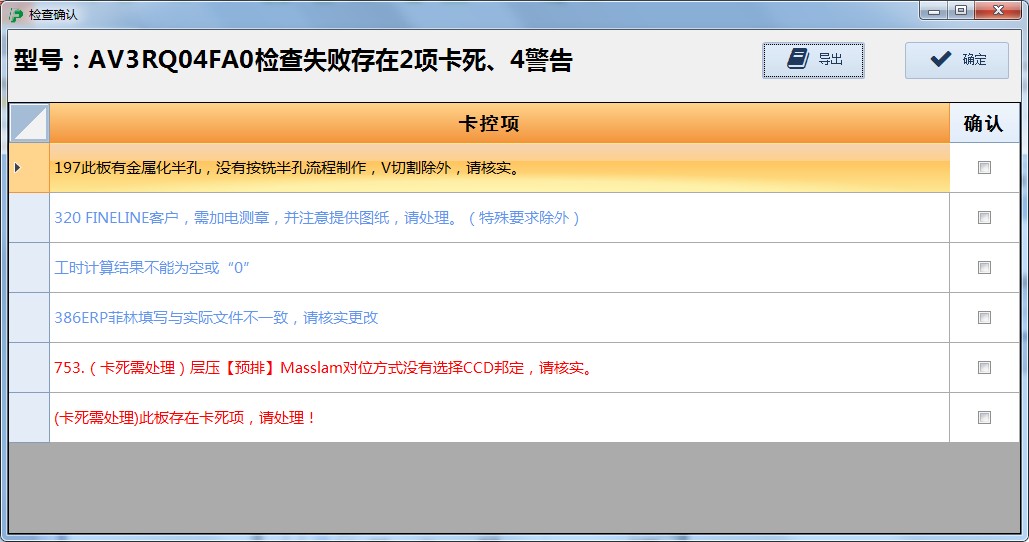Screen dimensions: 1029x542
Task: Click the row header of 此板存在卡死项 row
Action: pos(30,417)
